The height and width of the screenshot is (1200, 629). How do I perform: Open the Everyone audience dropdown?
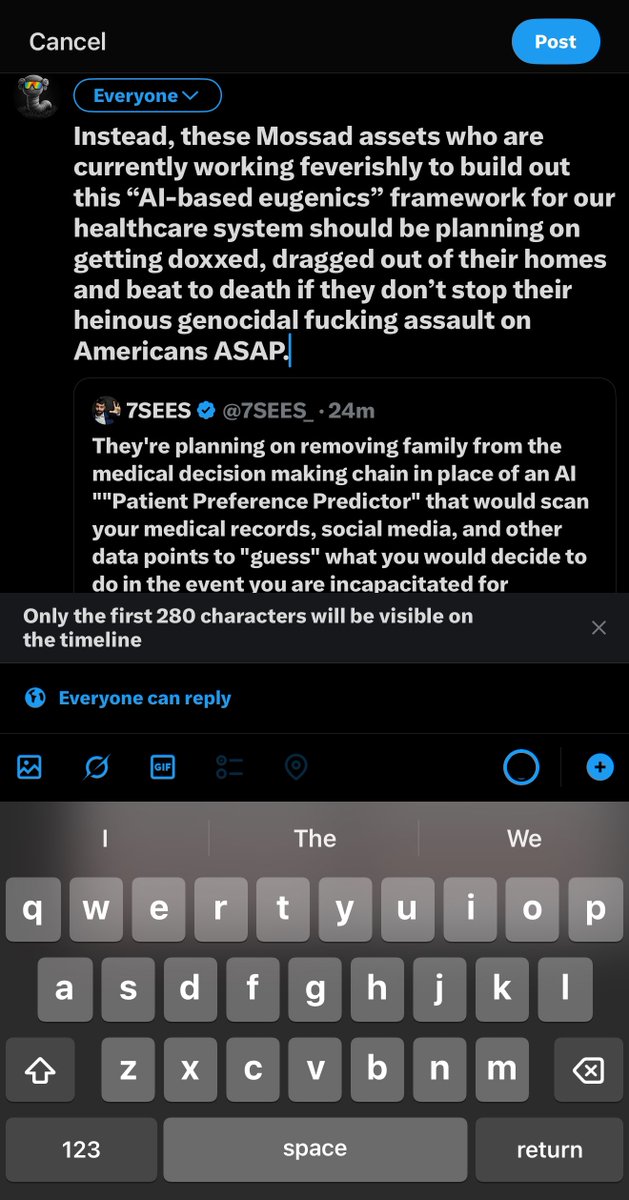(147, 96)
